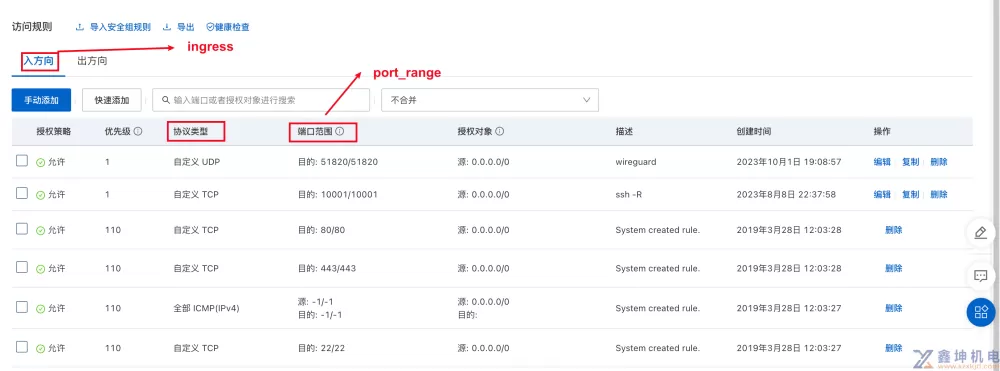Click 删除 for the wireguard rule
Image resolution: width=1000 pixels, height=371 pixels.
[x=939, y=162]
